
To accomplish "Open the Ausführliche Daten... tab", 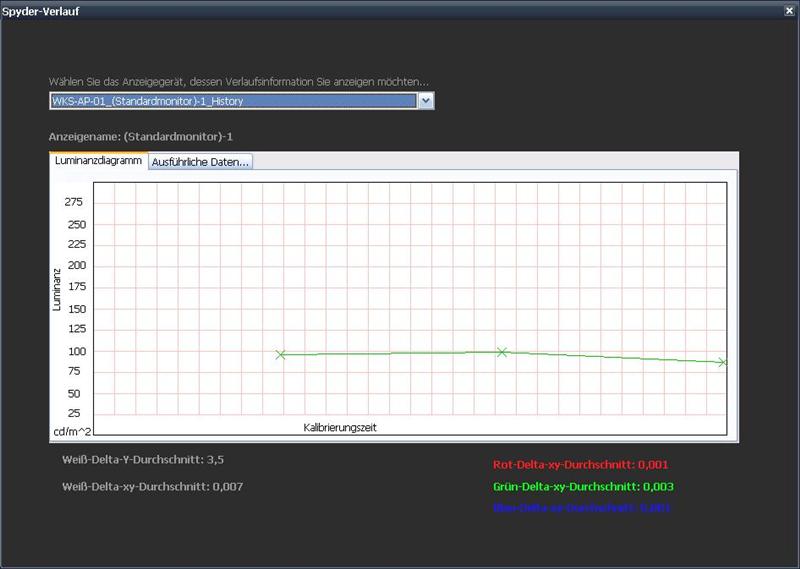I will 200,162.
